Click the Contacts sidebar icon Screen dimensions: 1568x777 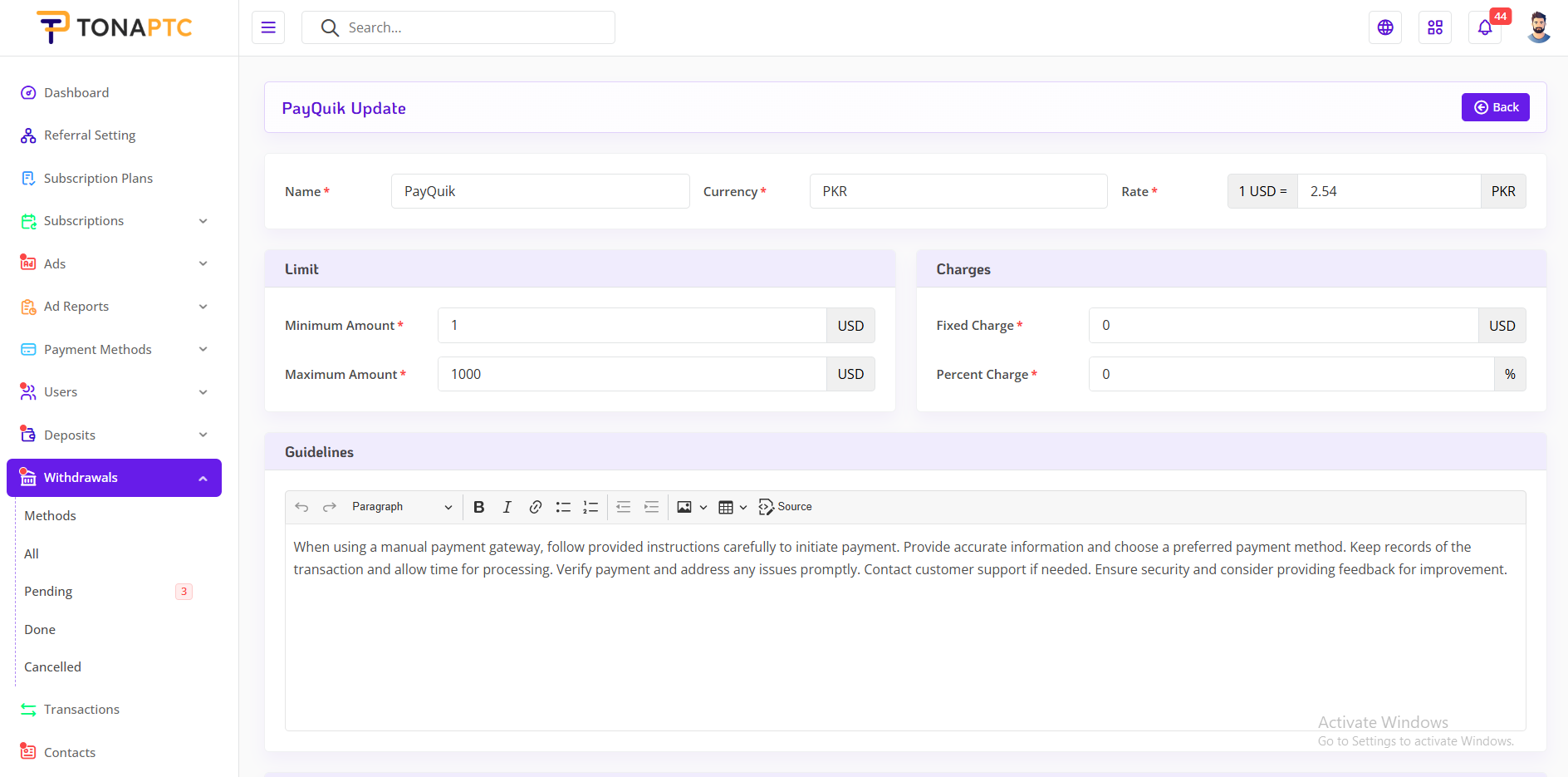28,752
